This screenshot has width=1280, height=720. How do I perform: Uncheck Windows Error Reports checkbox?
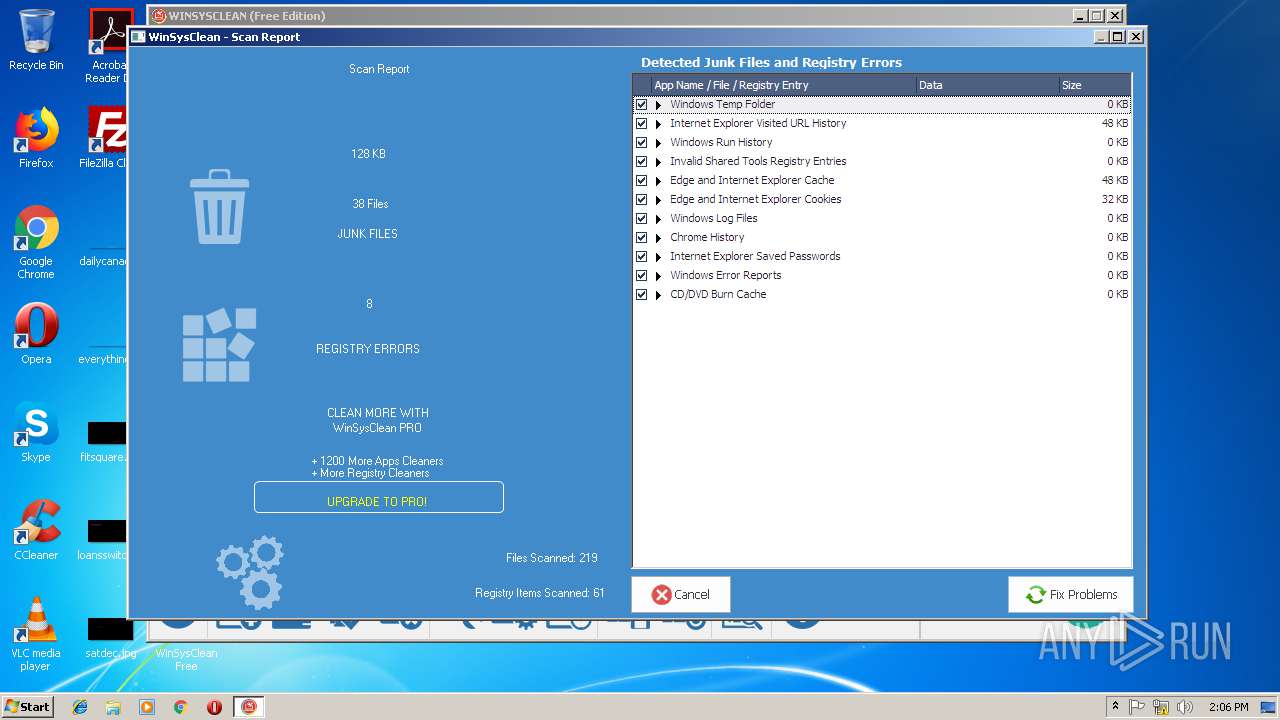(x=642, y=275)
